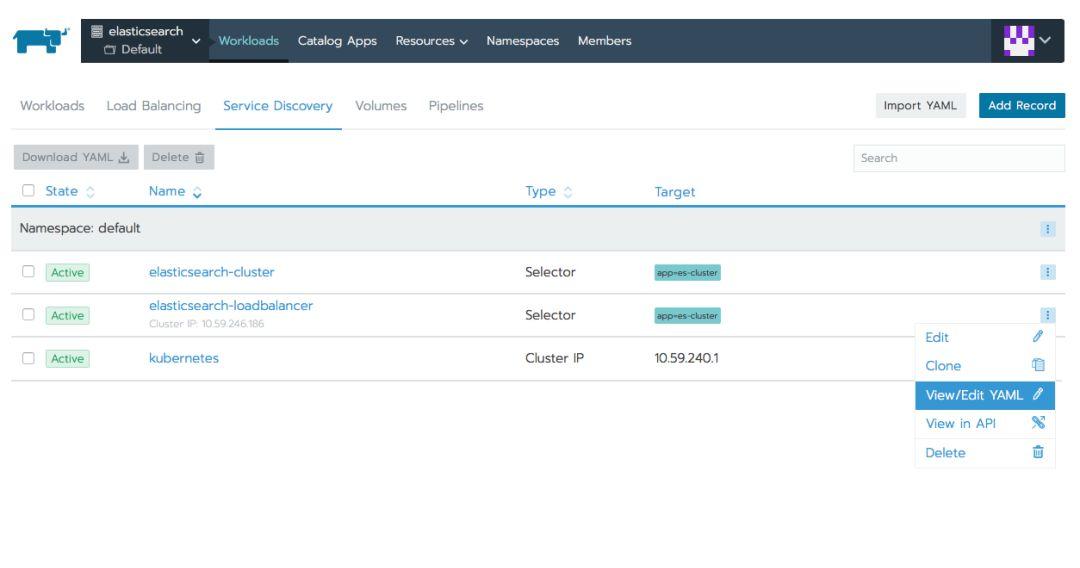This screenshot has height=568, width=1080.
Task: Open Workloads in top navigation bar
Action: (249, 41)
